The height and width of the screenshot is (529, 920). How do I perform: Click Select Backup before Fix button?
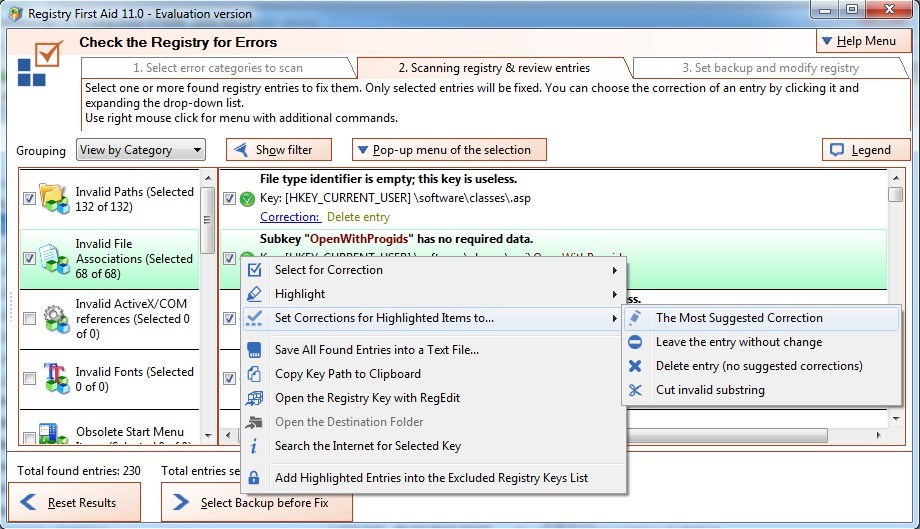[x=257, y=503]
